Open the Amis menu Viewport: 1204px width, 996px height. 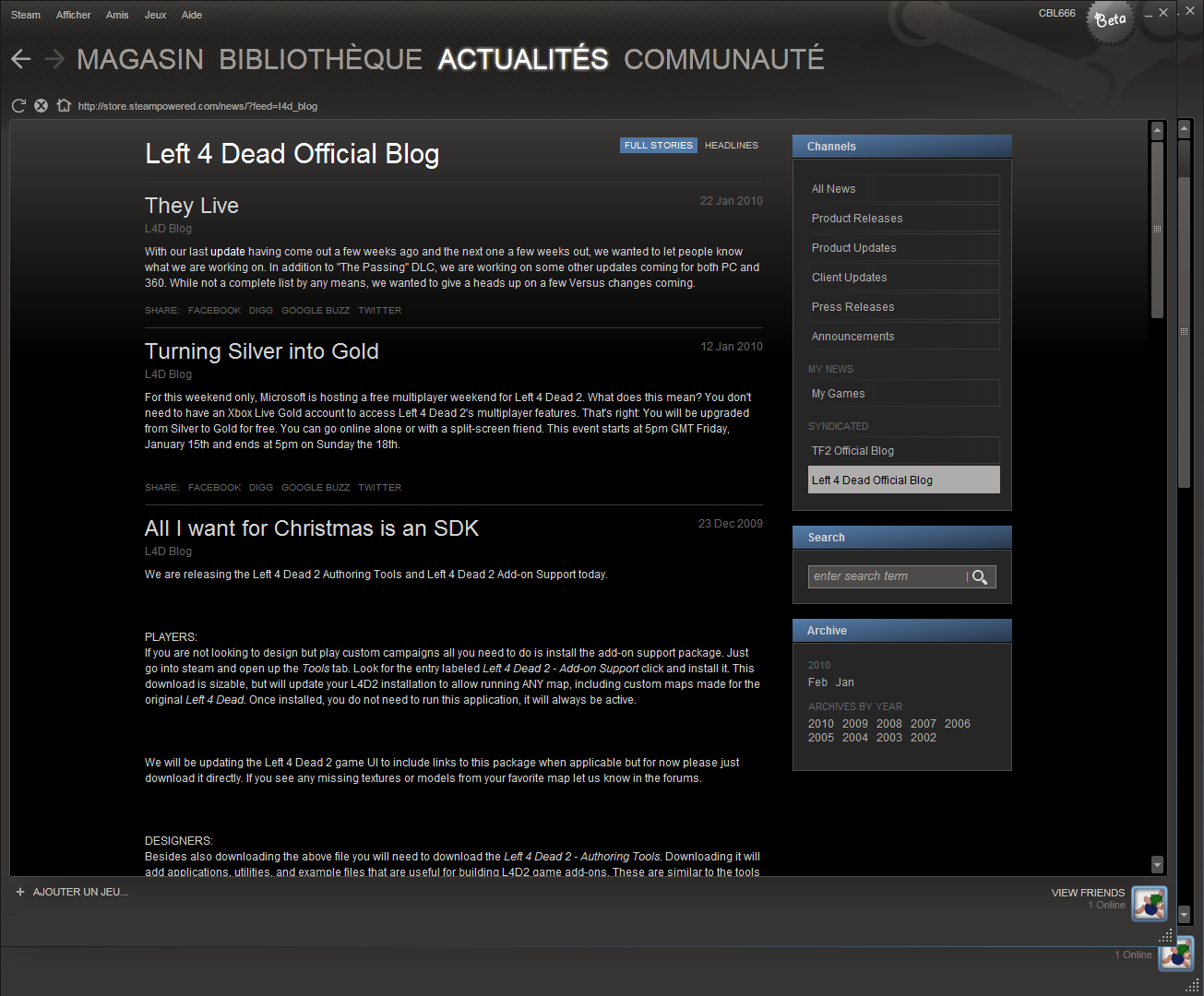pyautogui.click(x=117, y=15)
